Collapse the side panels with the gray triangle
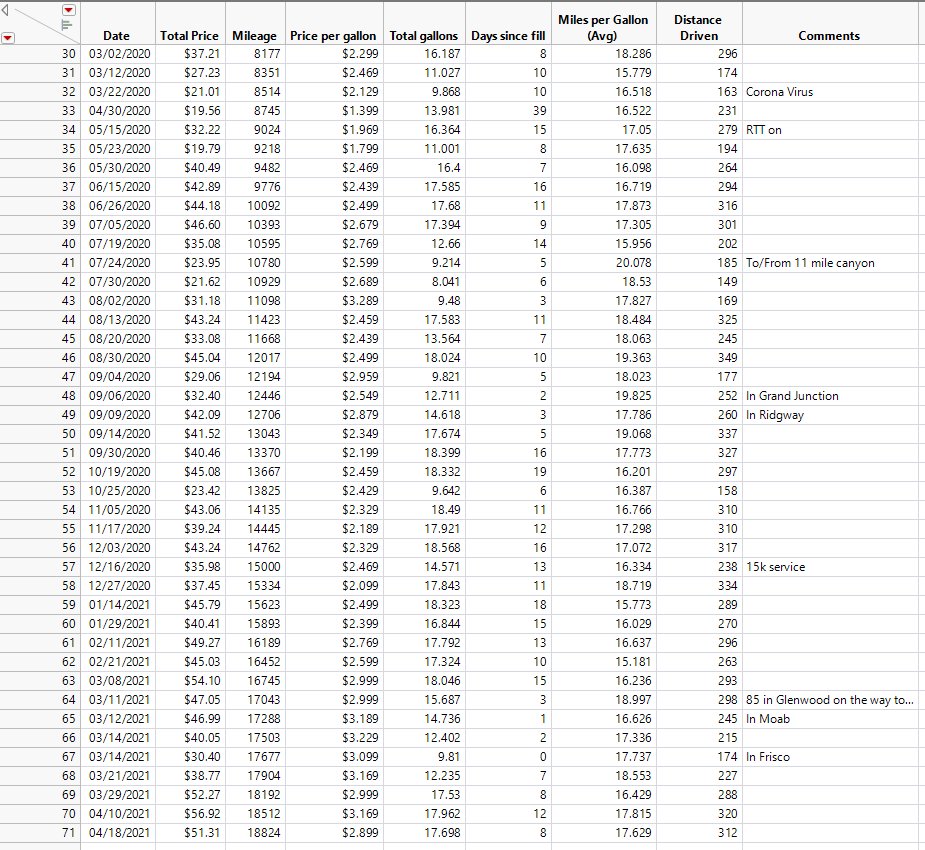Viewport: 925px width, 850px height. pyautogui.click(x=5, y=9)
